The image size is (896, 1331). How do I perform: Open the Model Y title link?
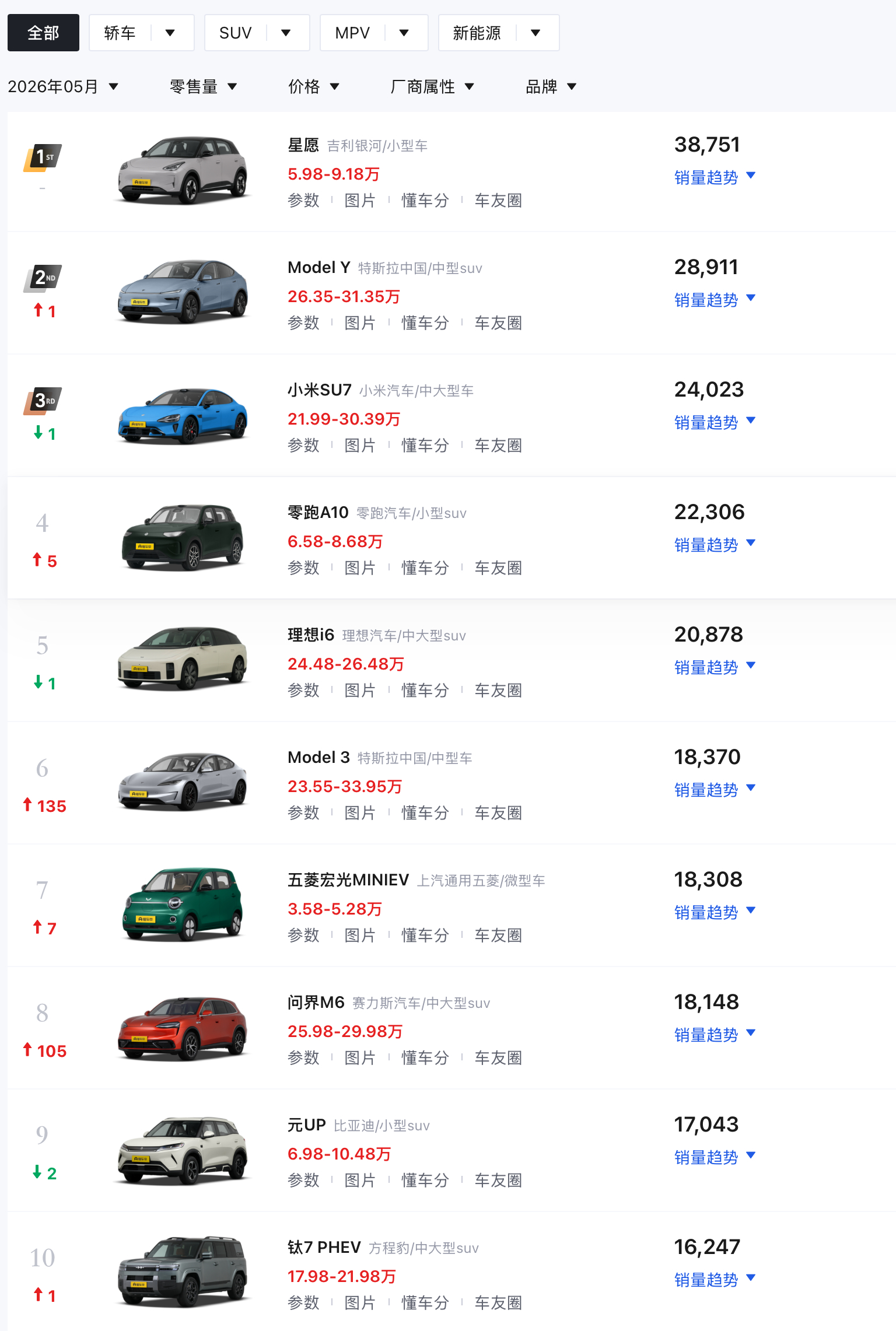point(319,268)
